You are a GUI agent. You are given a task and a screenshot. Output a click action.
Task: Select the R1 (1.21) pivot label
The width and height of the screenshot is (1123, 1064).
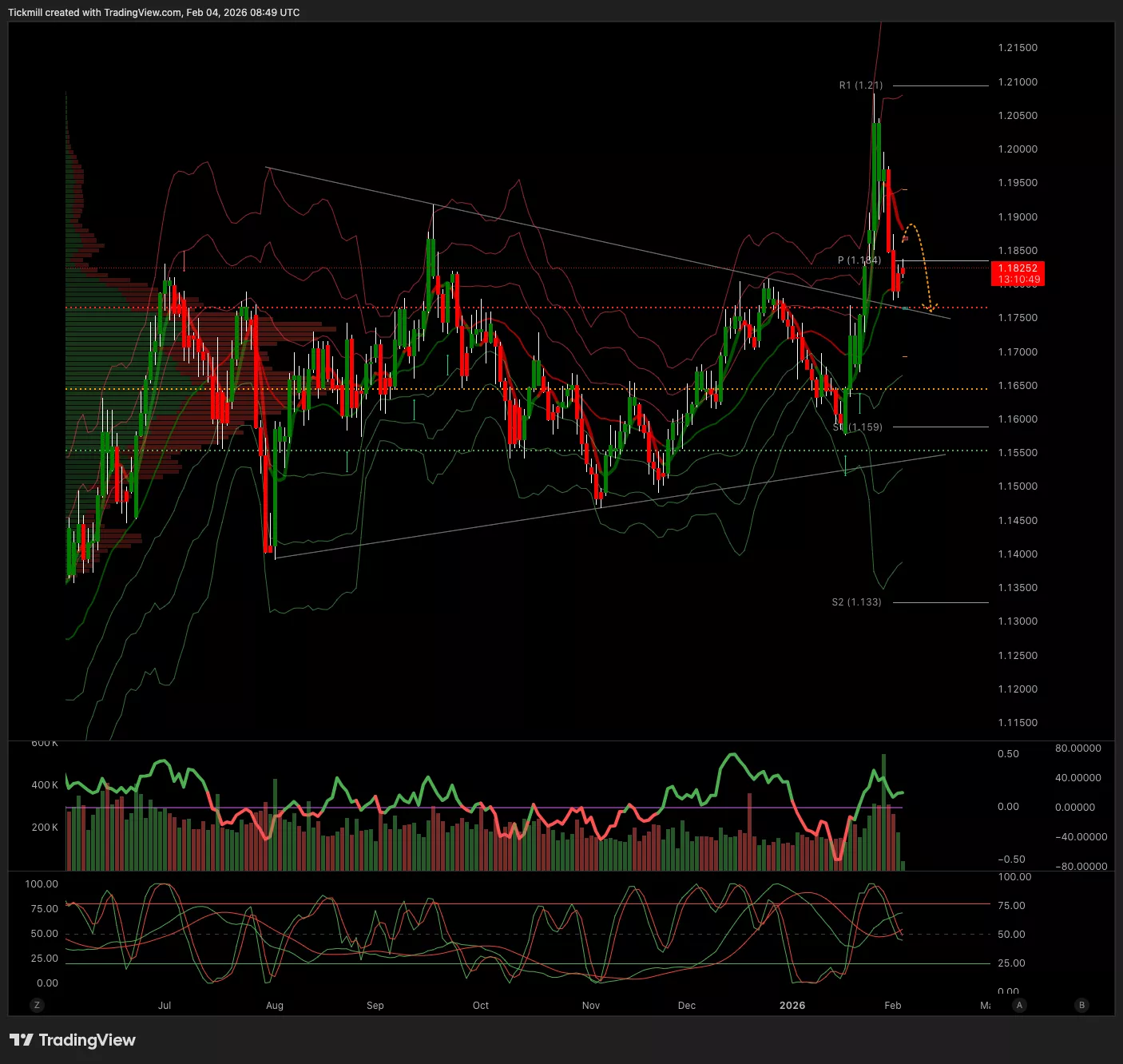tap(860, 85)
